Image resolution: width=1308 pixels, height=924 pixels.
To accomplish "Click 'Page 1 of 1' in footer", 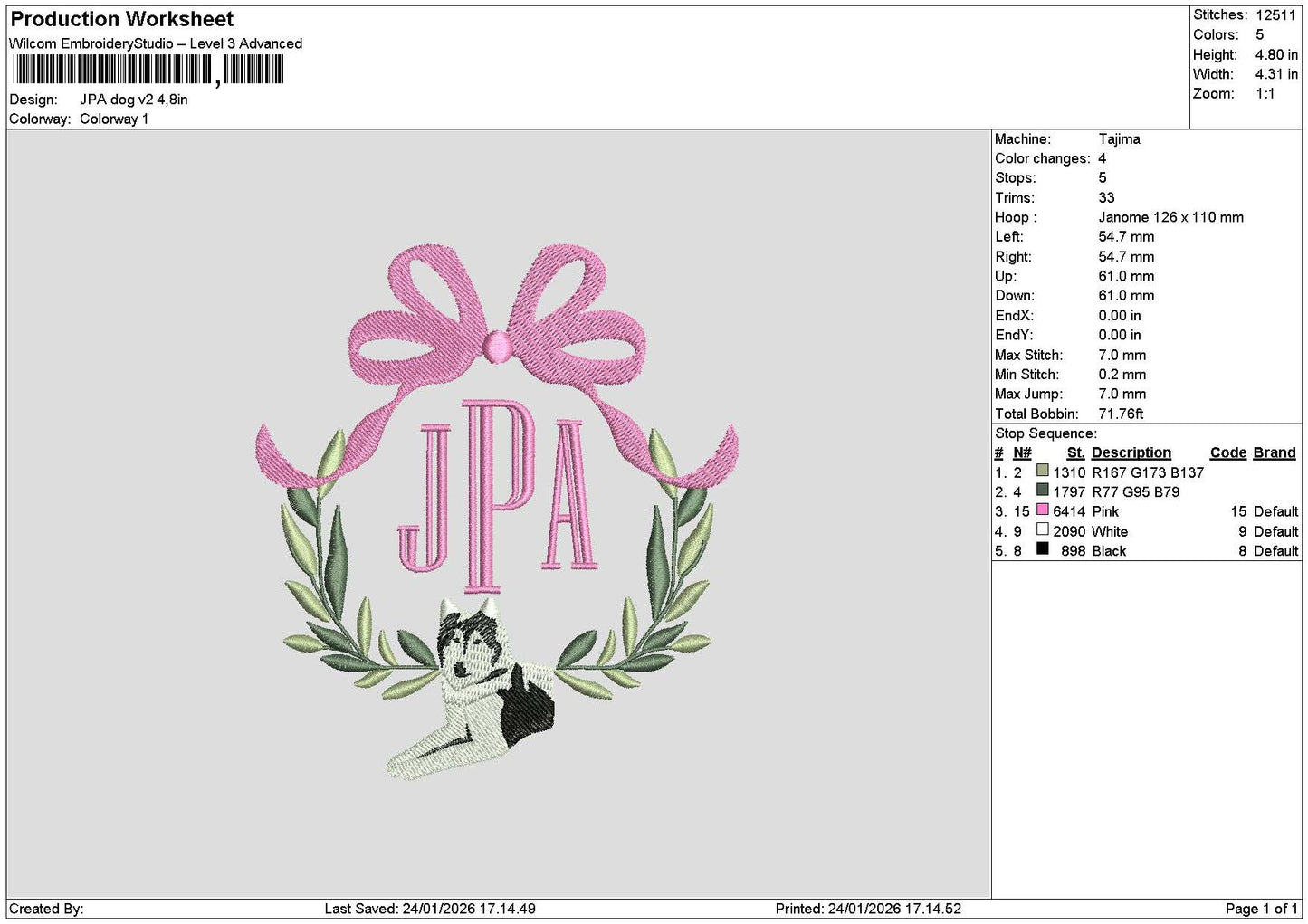I will click(x=1262, y=909).
